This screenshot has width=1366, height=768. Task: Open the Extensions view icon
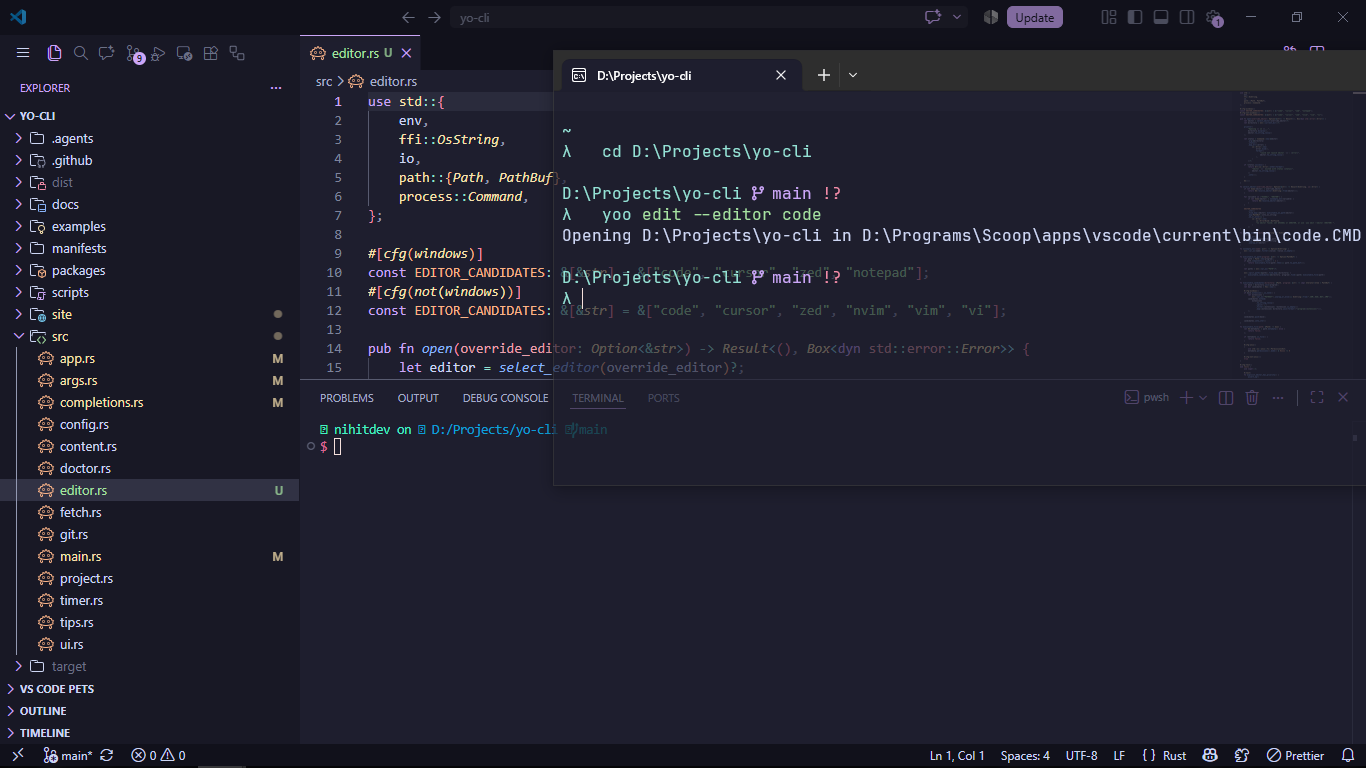(210, 53)
